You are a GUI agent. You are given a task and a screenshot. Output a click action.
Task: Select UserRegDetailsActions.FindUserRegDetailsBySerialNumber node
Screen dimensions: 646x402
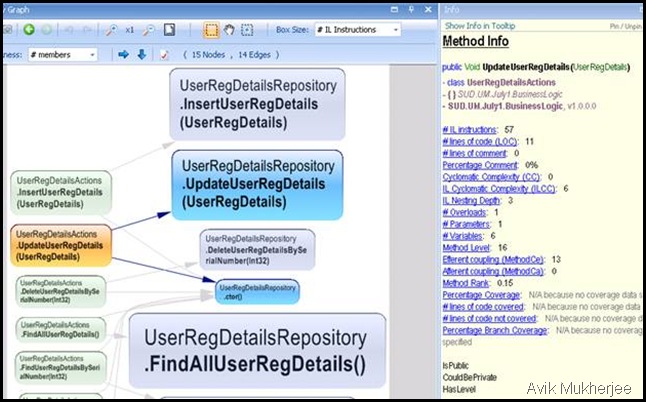pyautogui.click(x=61, y=367)
